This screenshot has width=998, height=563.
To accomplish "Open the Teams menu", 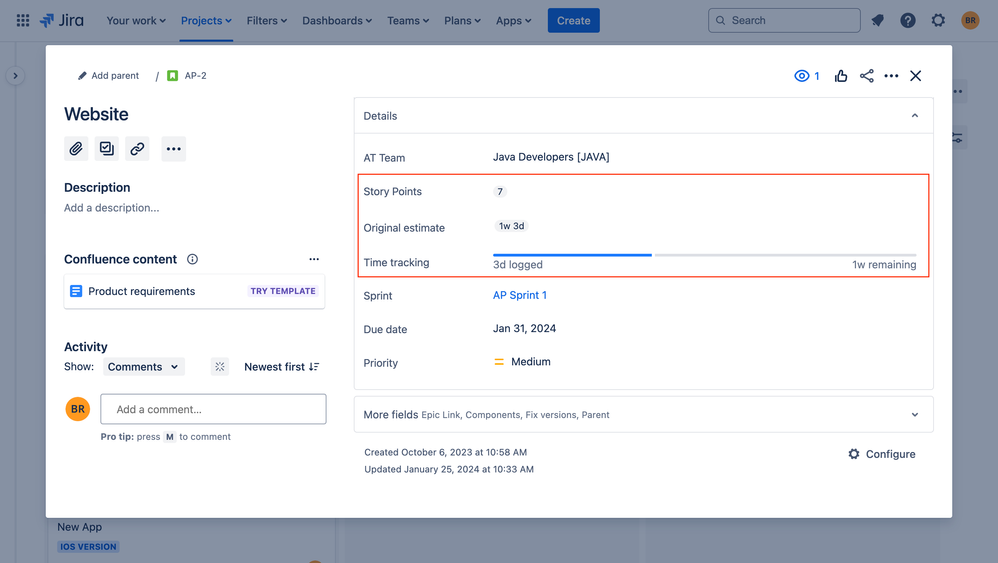I will pyautogui.click(x=408, y=20).
